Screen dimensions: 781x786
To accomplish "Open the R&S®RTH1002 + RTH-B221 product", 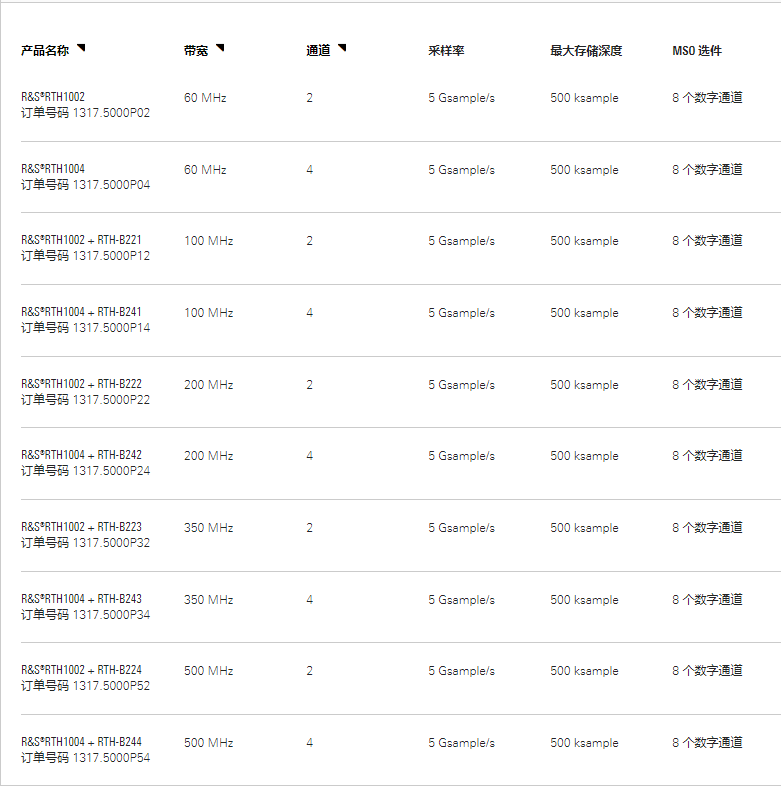I will [81, 240].
